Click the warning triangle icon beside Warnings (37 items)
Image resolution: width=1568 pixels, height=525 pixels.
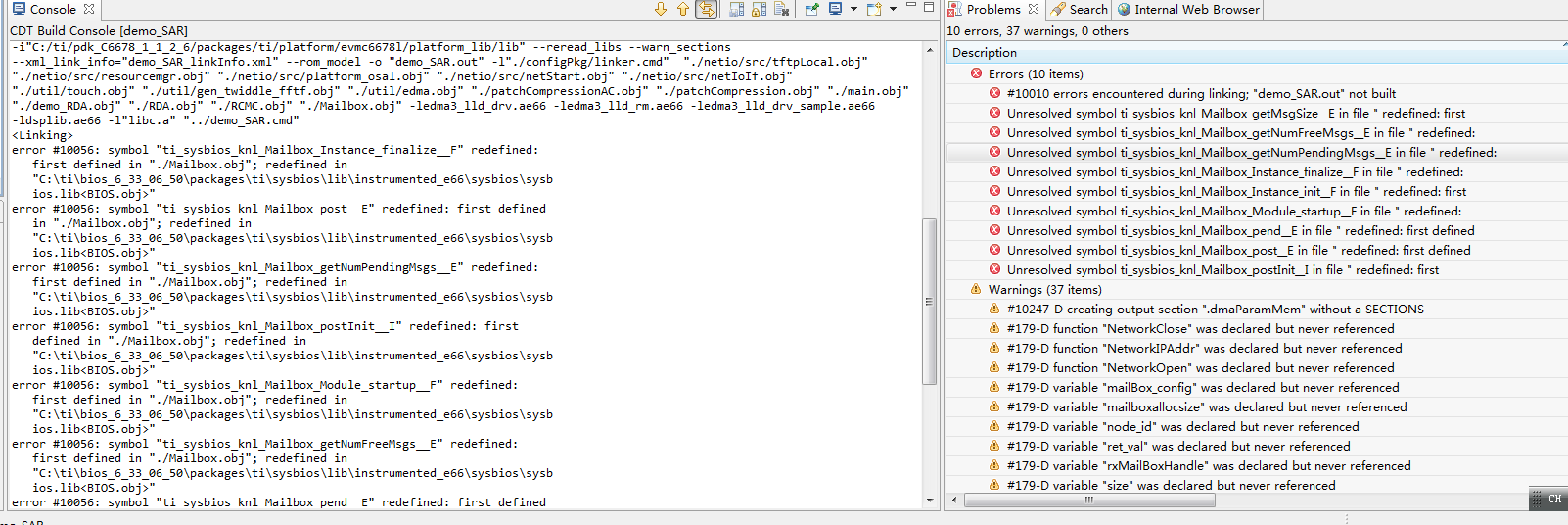(976, 289)
